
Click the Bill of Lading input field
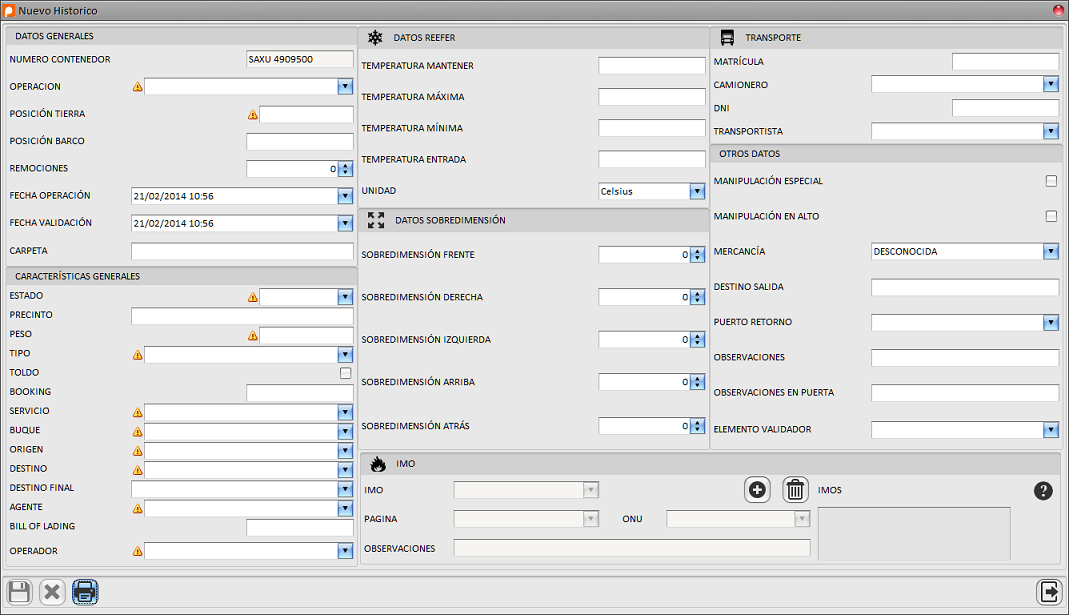[300, 527]
